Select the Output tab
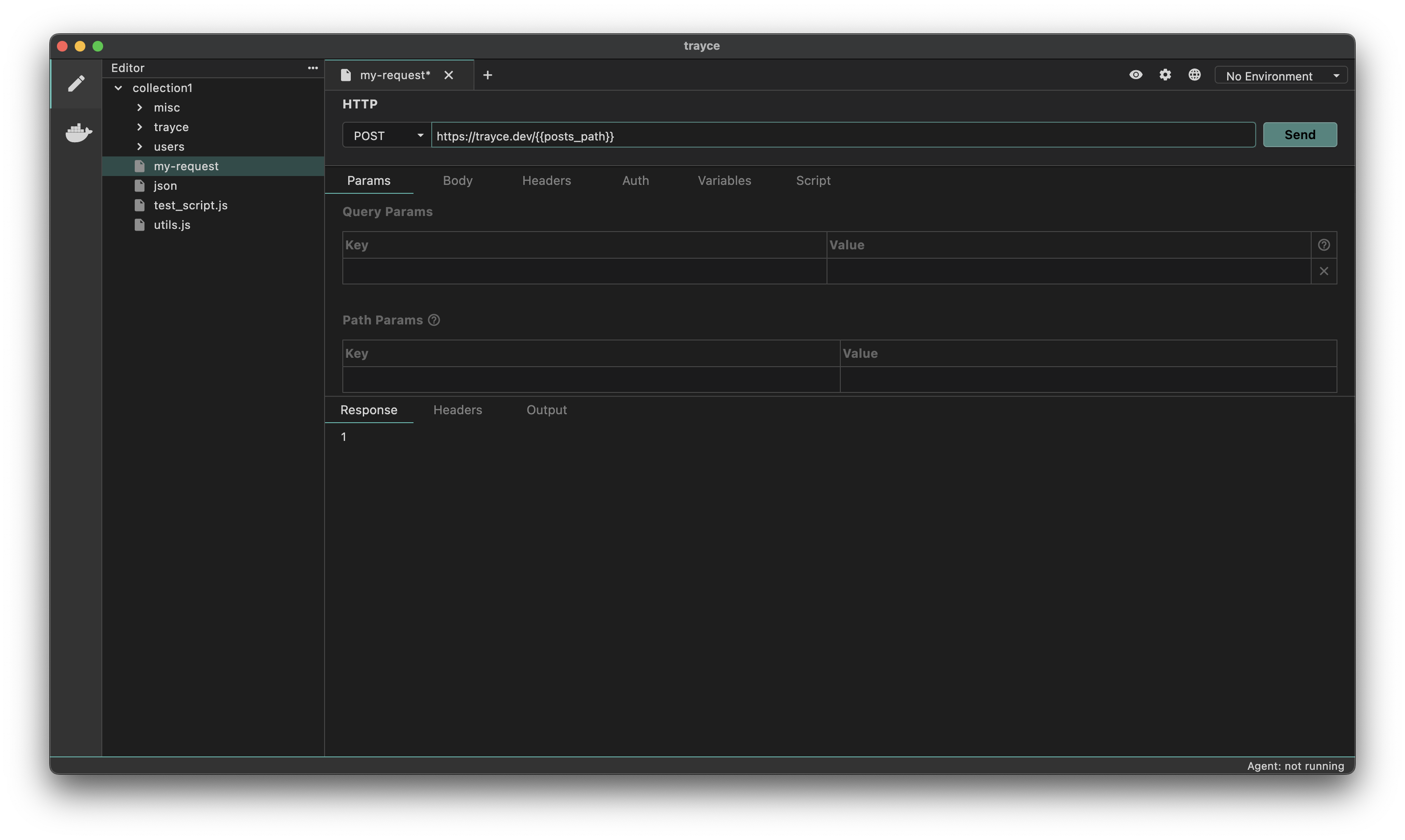Image resolution: width=1405 pixels, height=840 pixels. tap(546, 410)
